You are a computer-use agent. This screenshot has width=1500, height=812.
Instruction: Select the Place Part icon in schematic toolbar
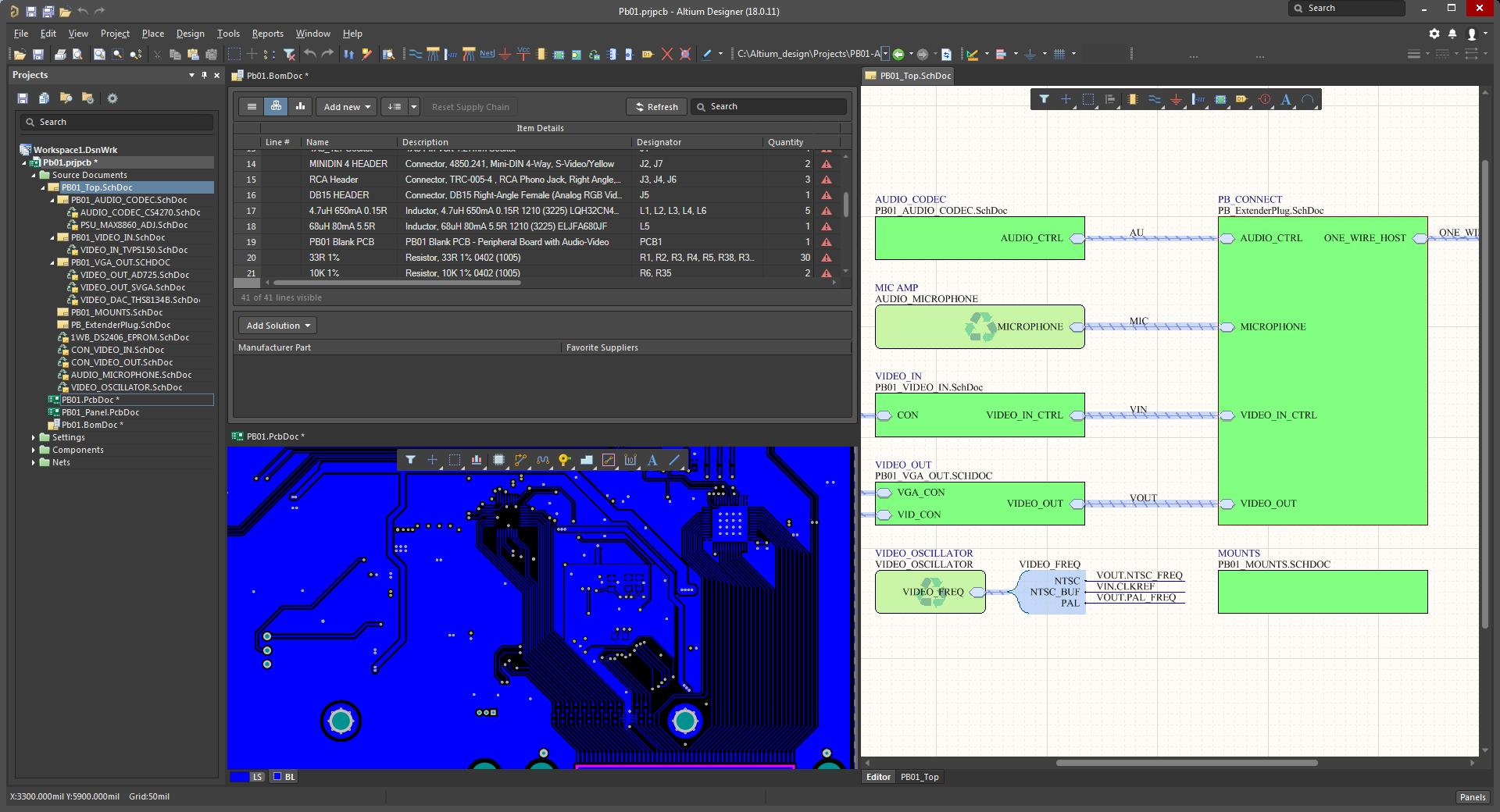tap(1132, 100)
